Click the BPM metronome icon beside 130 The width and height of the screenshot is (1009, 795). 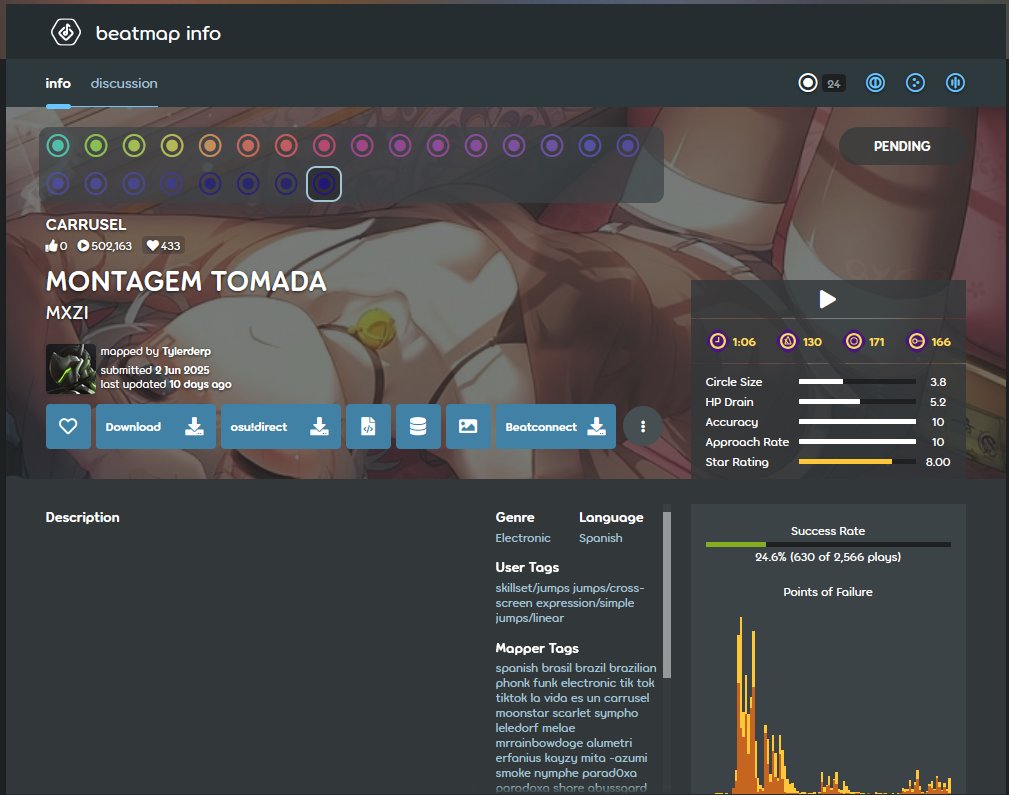tap(788, 341)
